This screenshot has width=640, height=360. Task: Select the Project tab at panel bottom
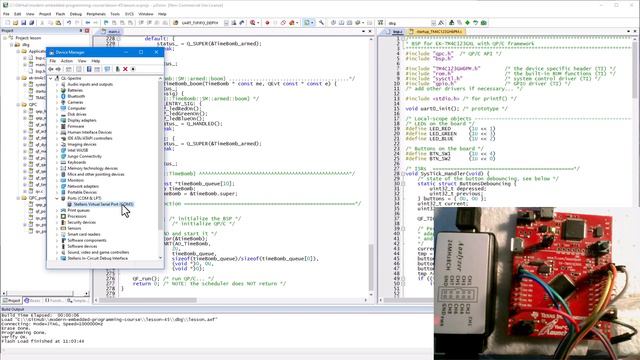coord(11,300)
